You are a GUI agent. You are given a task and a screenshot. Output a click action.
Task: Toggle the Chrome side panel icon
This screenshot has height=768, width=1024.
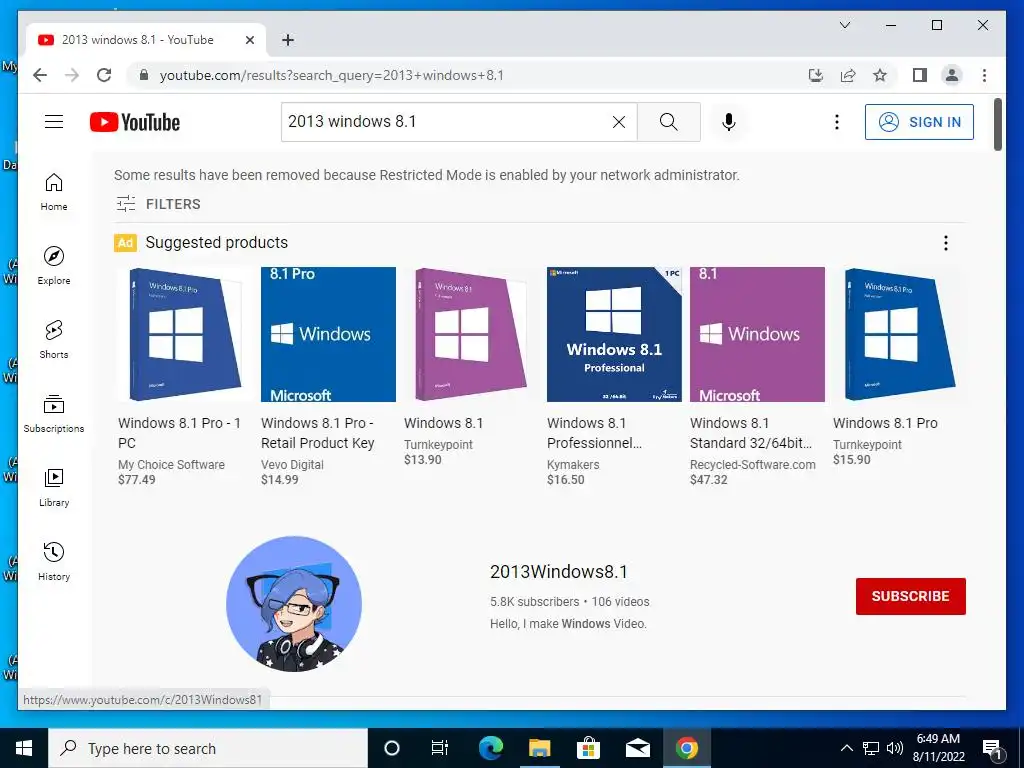coord(920,75)
